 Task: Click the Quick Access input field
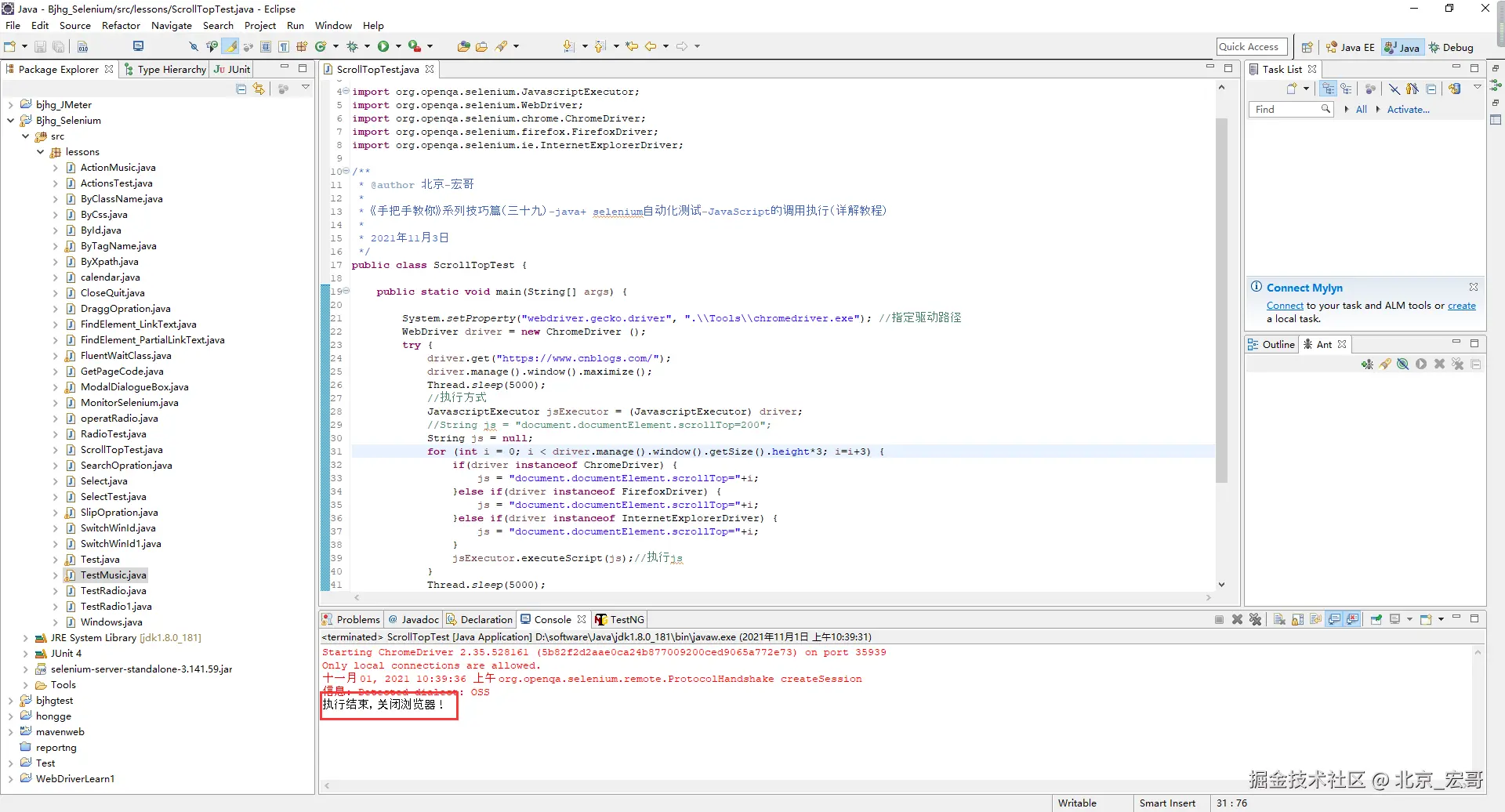point(1252,47)
